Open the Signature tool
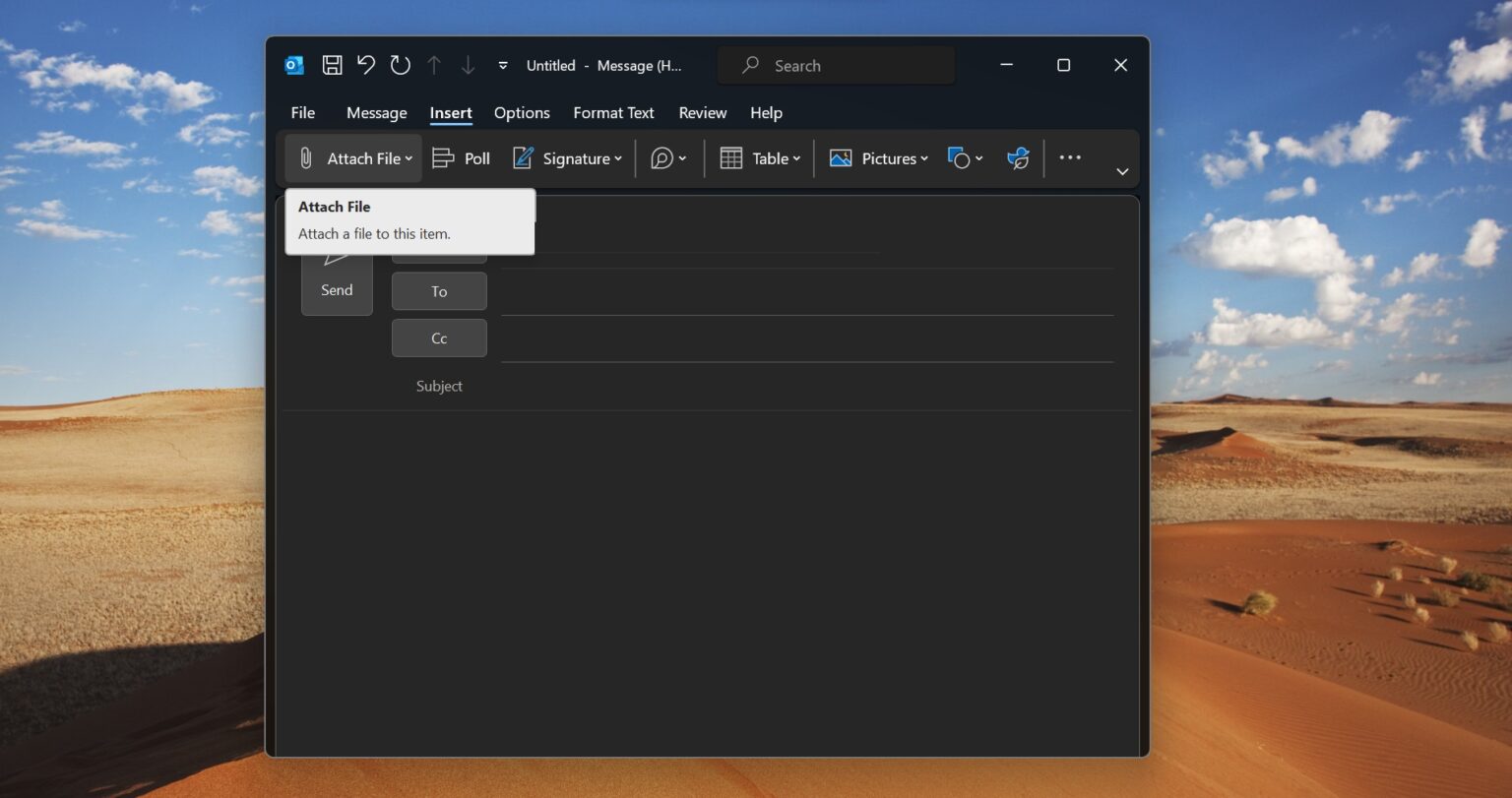Image resolution: width=1512 pixels, height=798 pixels. point(566,157)
